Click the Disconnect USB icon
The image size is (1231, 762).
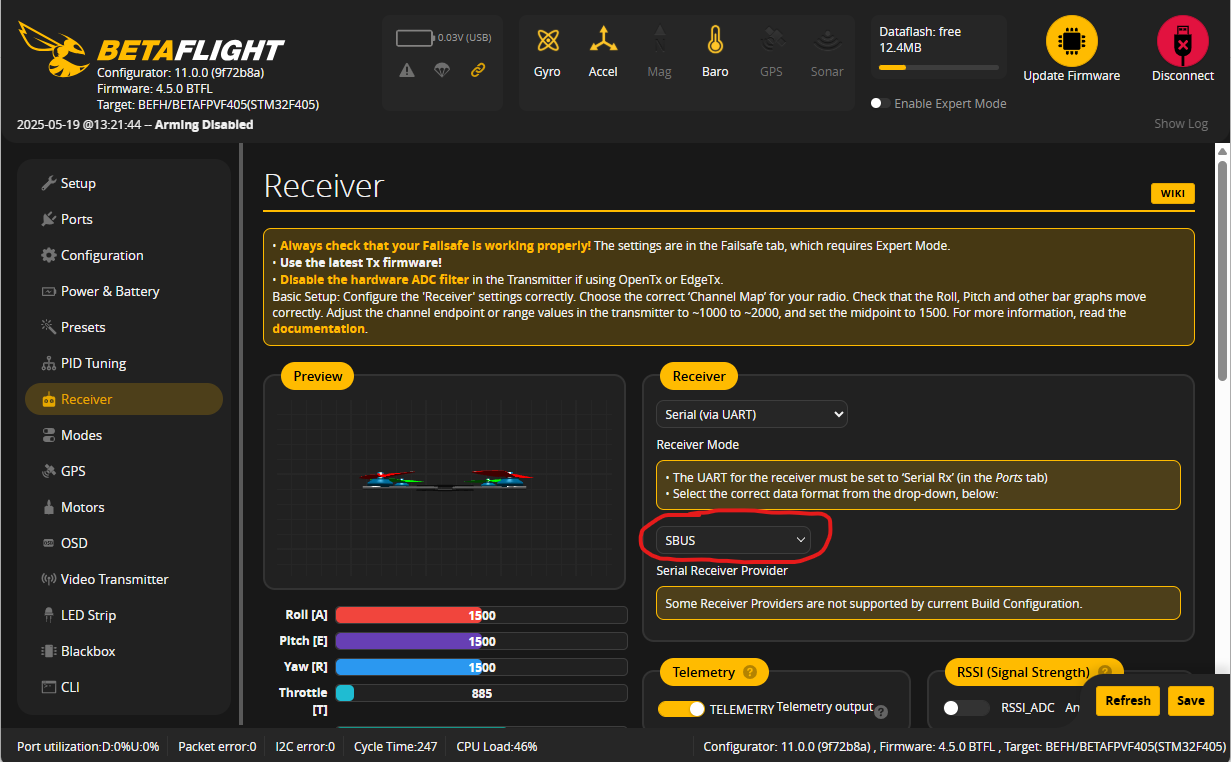click(x=1182, y=41)
